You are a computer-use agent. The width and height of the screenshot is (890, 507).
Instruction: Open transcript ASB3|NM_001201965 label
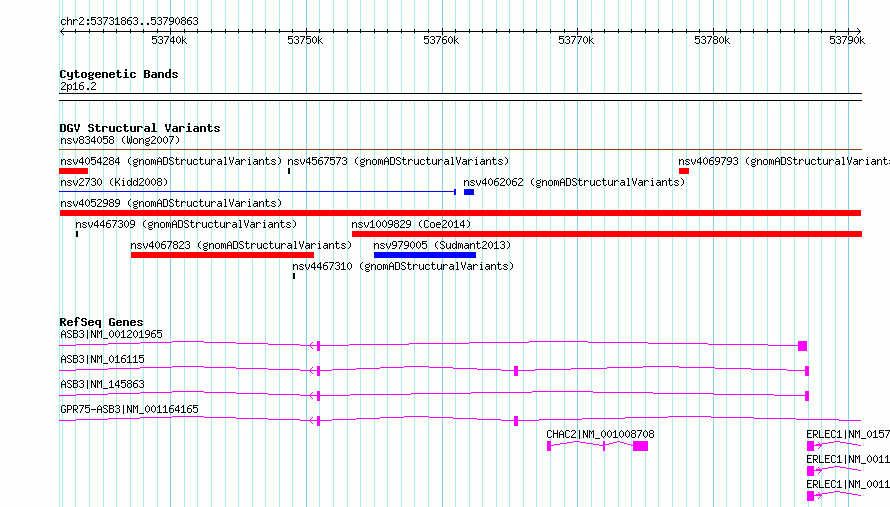point(111,334)
